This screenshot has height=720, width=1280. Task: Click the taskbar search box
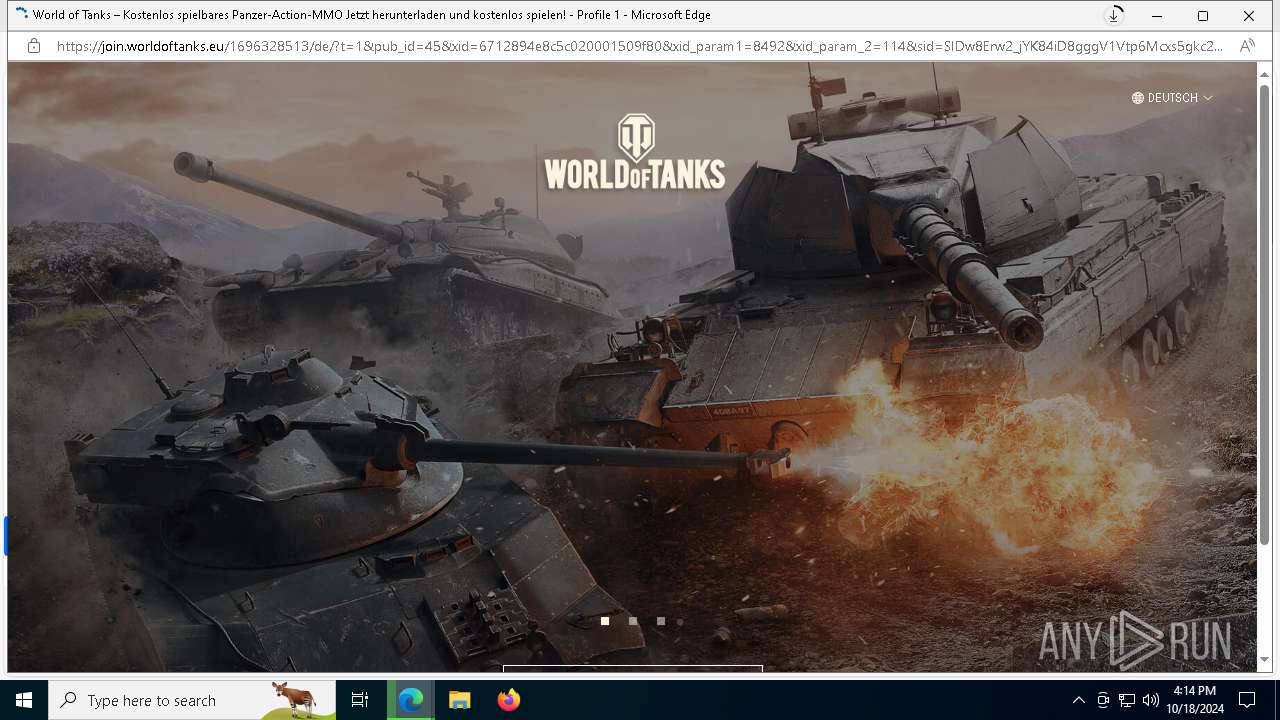click(192, 700)
